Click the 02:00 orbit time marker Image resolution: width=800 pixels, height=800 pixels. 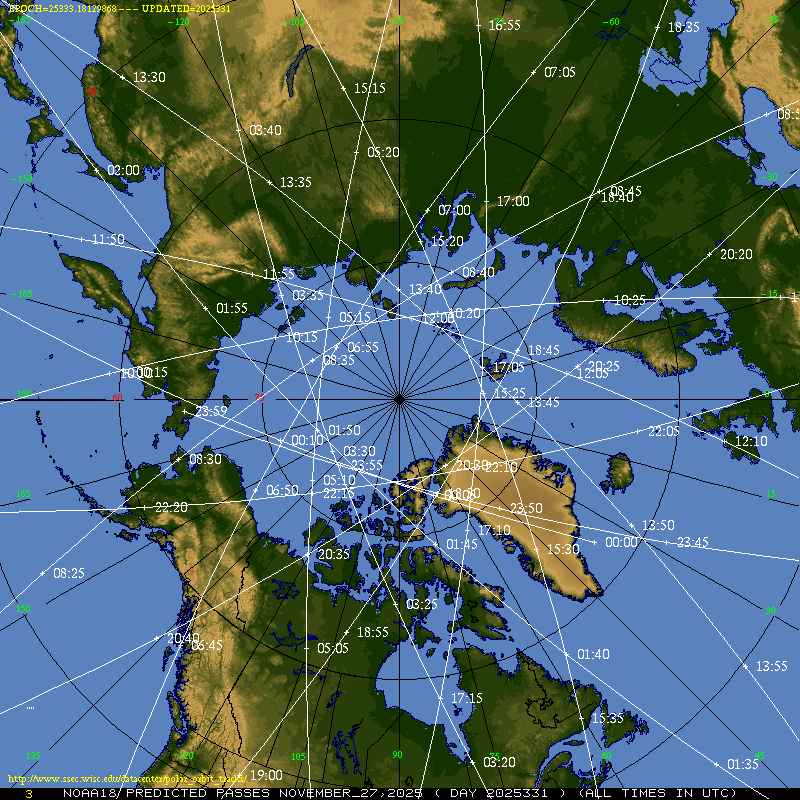point(122,170)
